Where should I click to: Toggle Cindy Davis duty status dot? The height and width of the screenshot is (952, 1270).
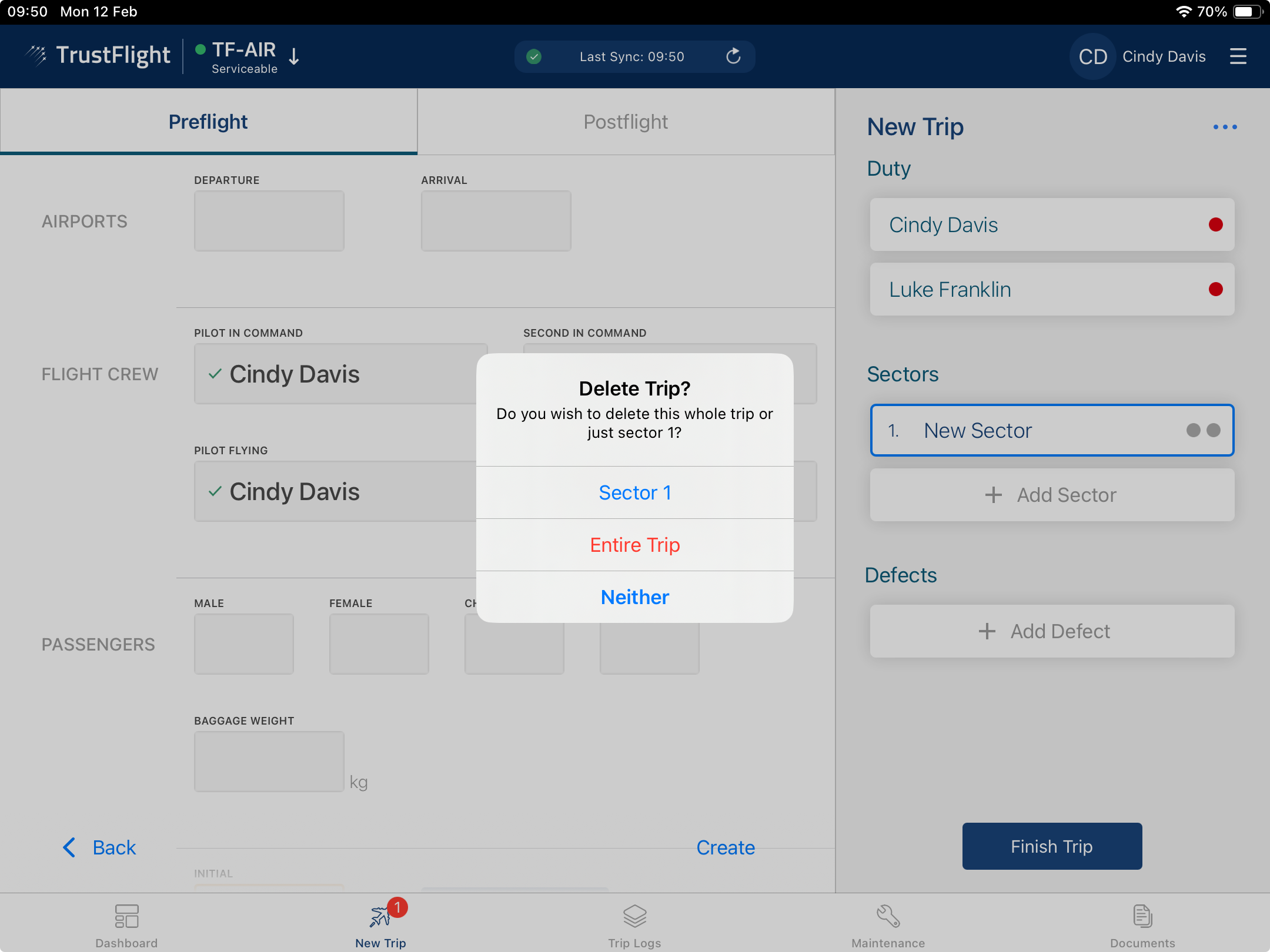pos(1215,224)
